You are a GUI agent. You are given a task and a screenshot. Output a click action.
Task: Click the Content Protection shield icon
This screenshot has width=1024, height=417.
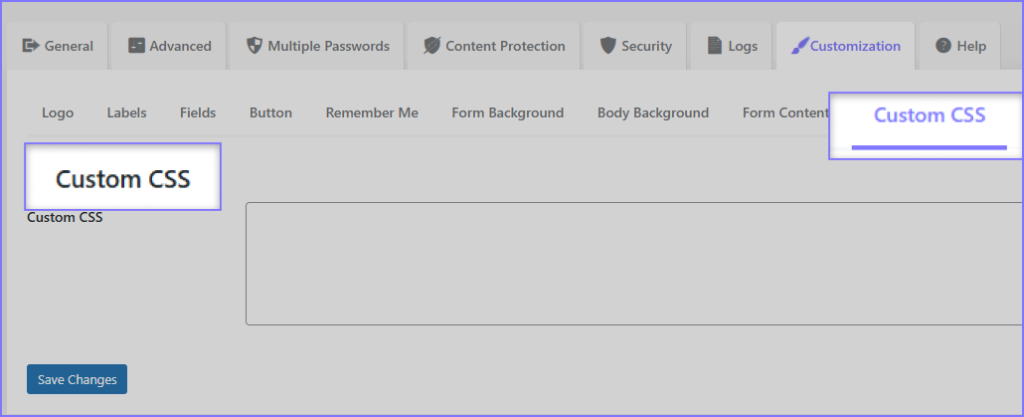point(432,46)
